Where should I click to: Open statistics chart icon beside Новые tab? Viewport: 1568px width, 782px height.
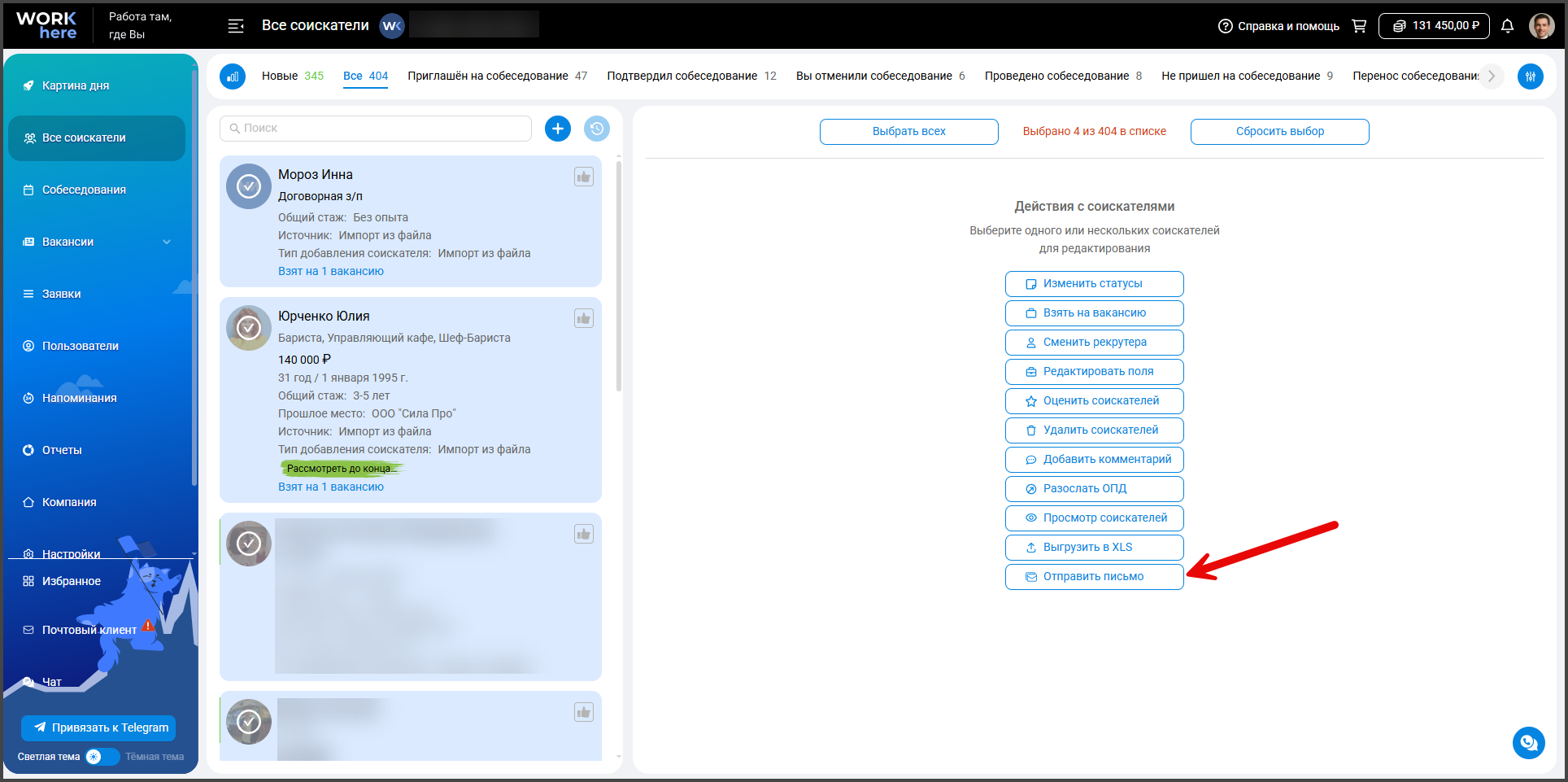(x=233, y=76)
